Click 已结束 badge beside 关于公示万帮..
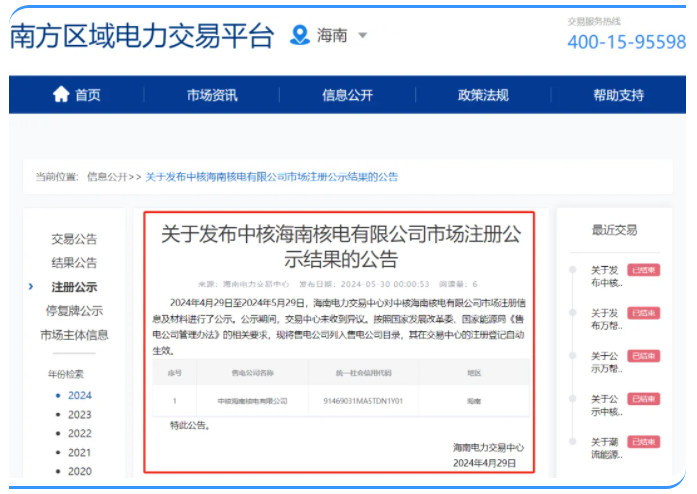 (x=644, y=356)
